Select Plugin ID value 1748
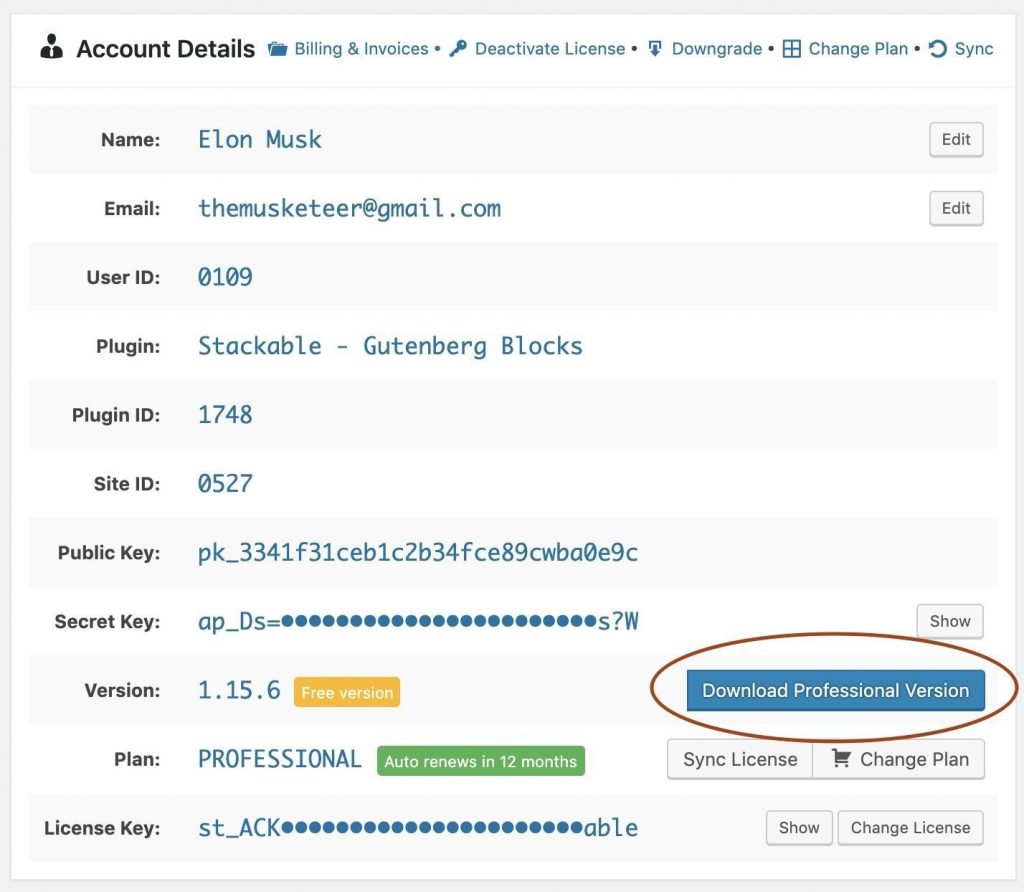Viewport: 1024px width, 892px height. (x=225, y=415)
